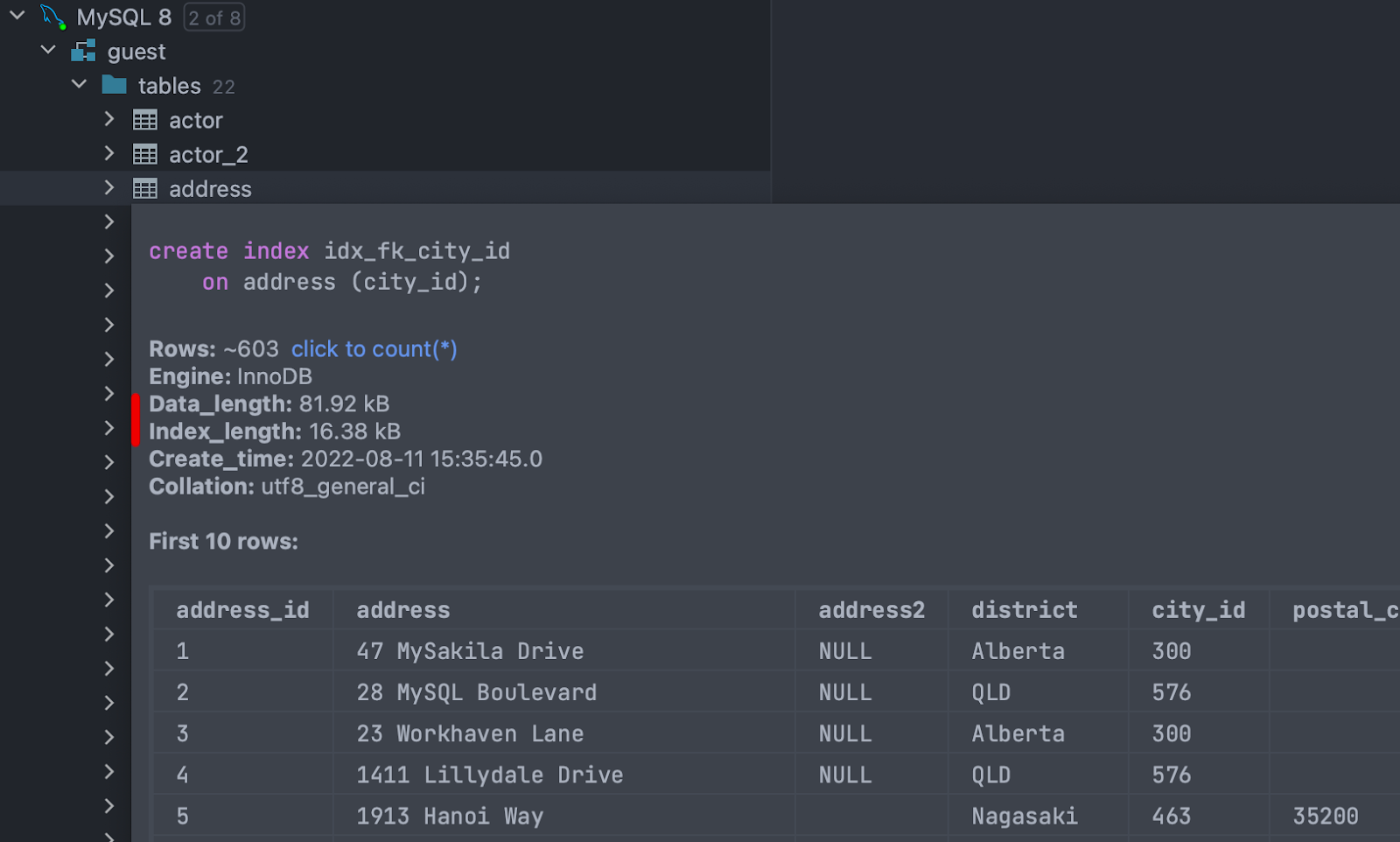
Task: Click the 'create index idx_fk_city_id' statement line
Action: coord(329,251)
